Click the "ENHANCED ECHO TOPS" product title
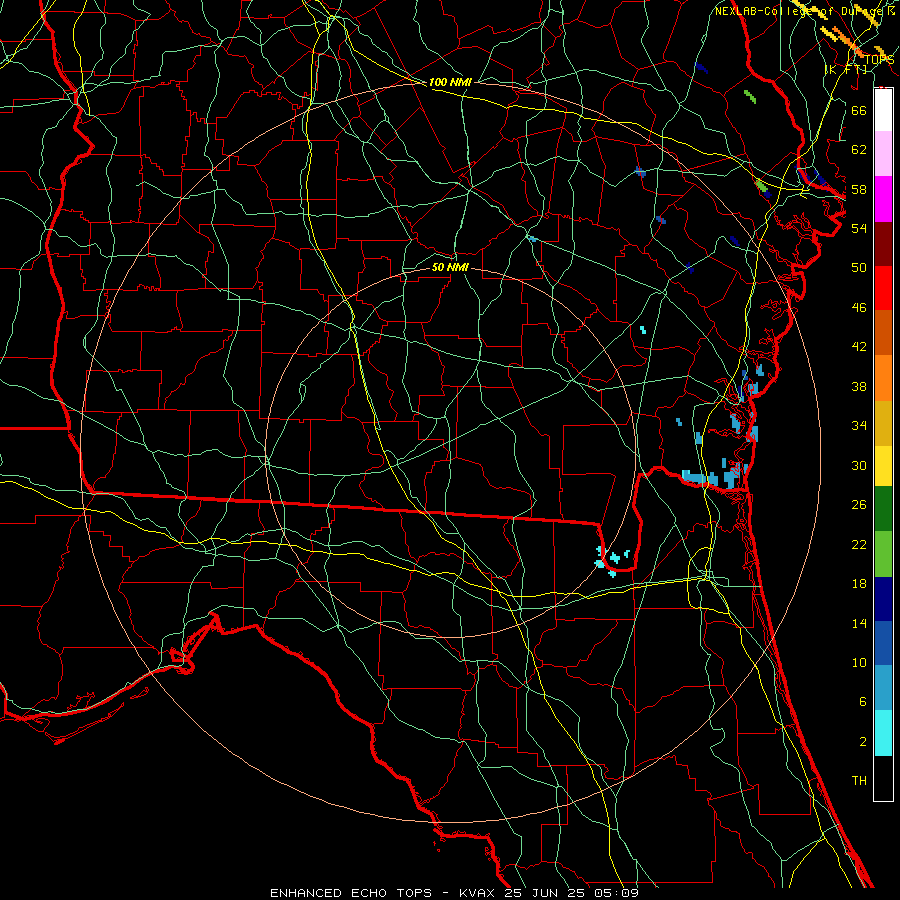This screenshot has height=900, width=900. click(351, 893)
